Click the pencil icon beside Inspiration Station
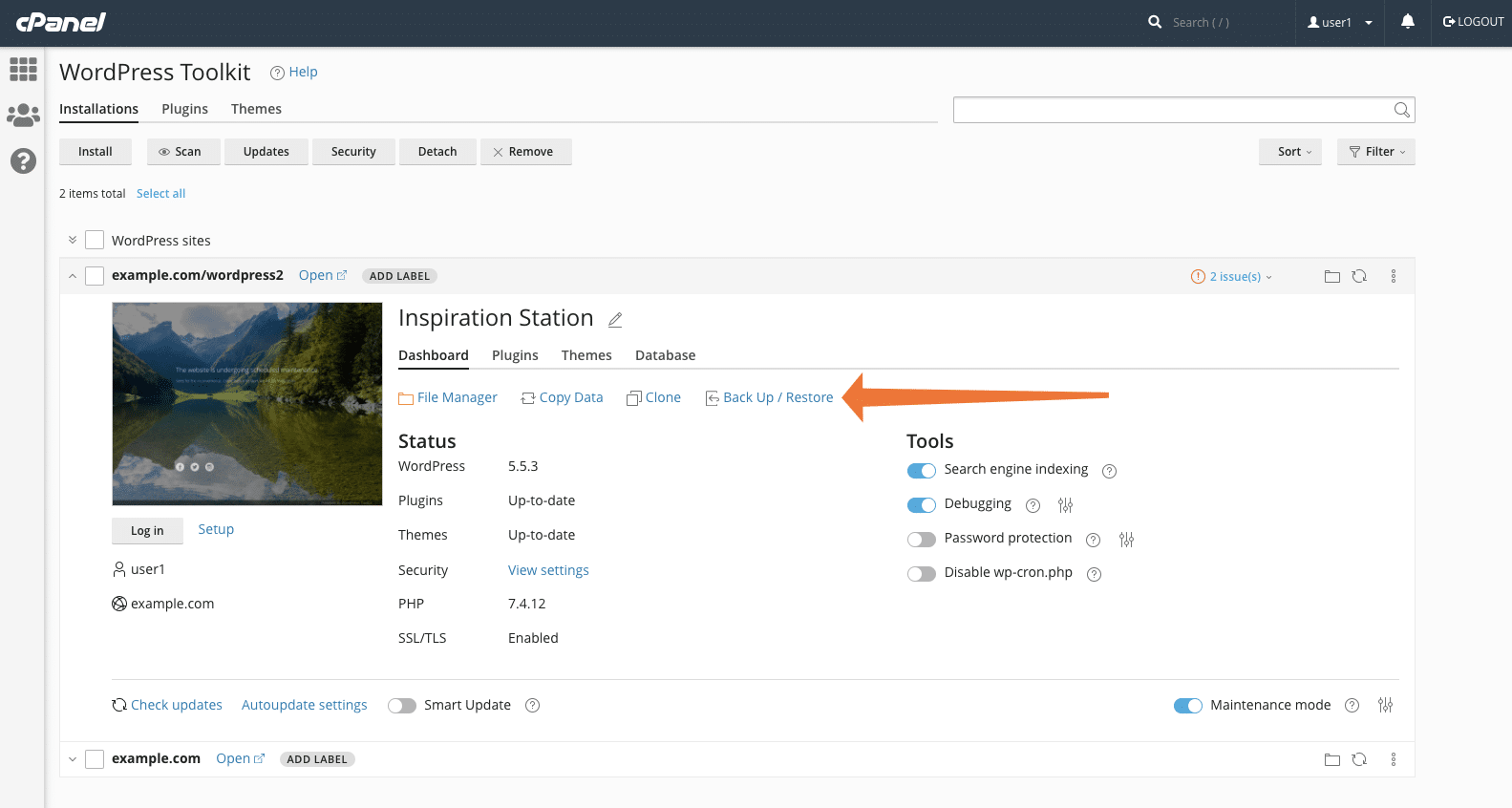The image size is (1512, 808). 615,320
